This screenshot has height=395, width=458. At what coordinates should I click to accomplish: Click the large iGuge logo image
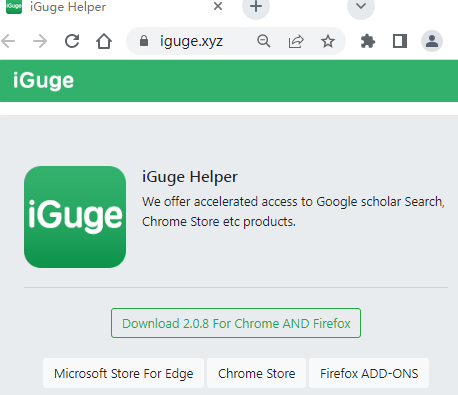point(75,217)
